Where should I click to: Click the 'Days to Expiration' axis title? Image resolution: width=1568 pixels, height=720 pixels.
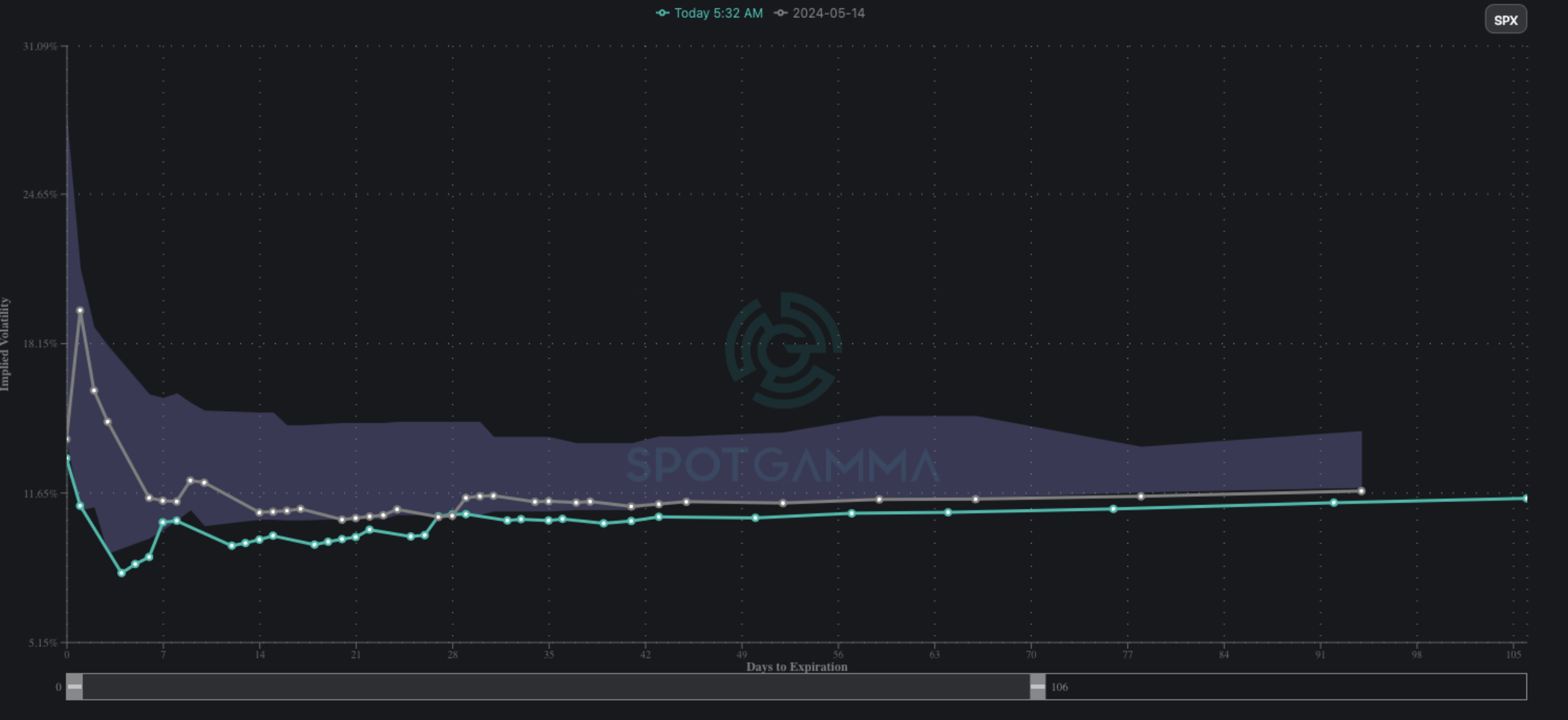(796, 666)
